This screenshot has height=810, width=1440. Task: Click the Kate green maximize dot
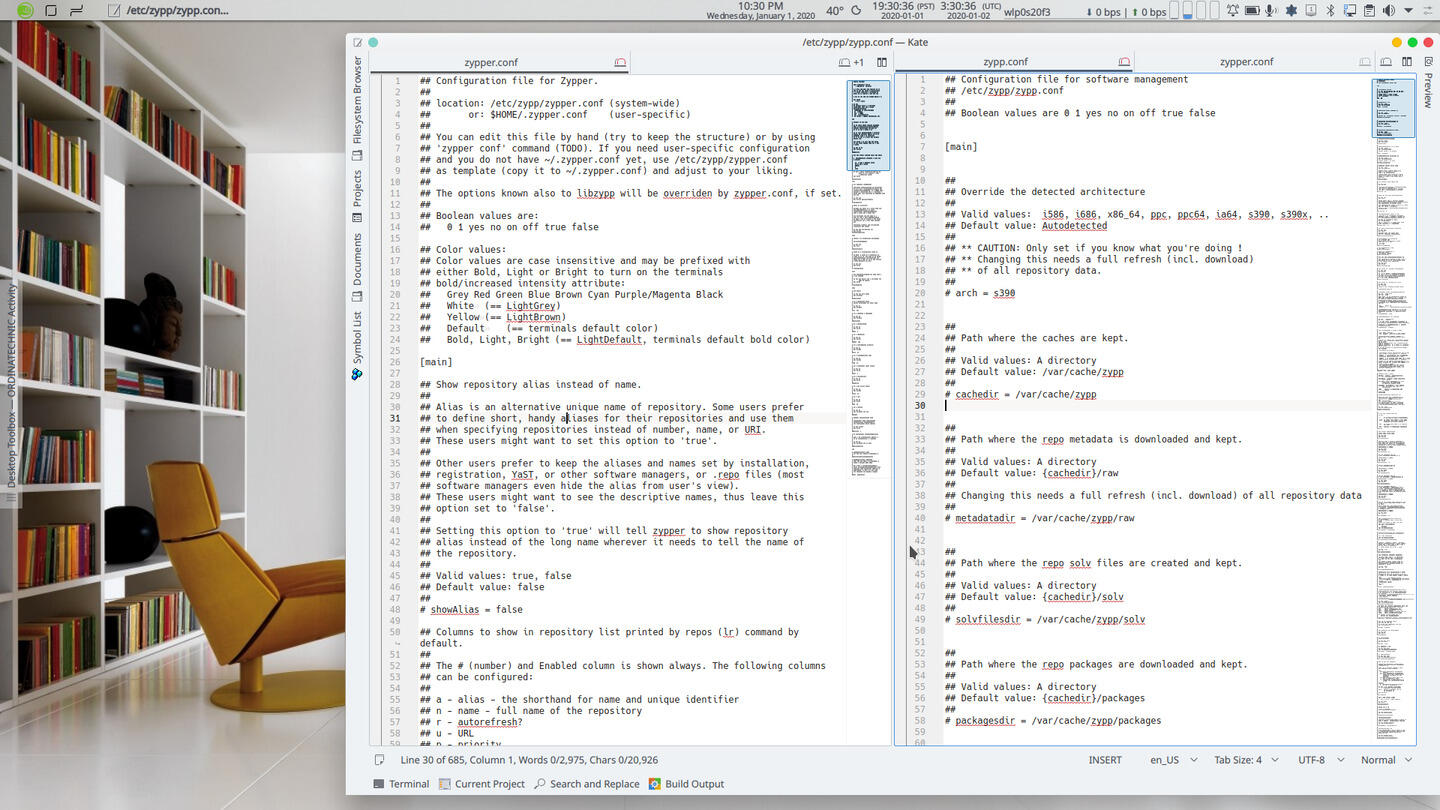click(1412, 42)
